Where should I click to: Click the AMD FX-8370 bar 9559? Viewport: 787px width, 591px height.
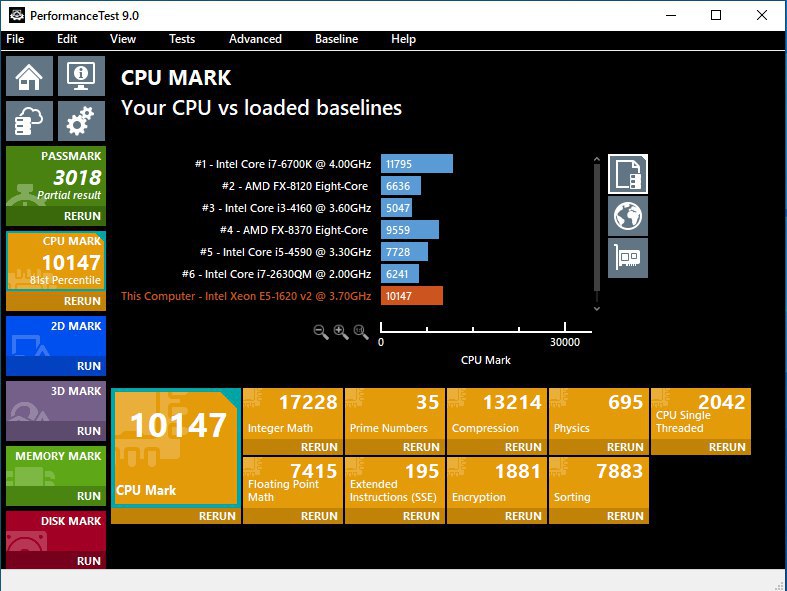[x=410, y=230]
